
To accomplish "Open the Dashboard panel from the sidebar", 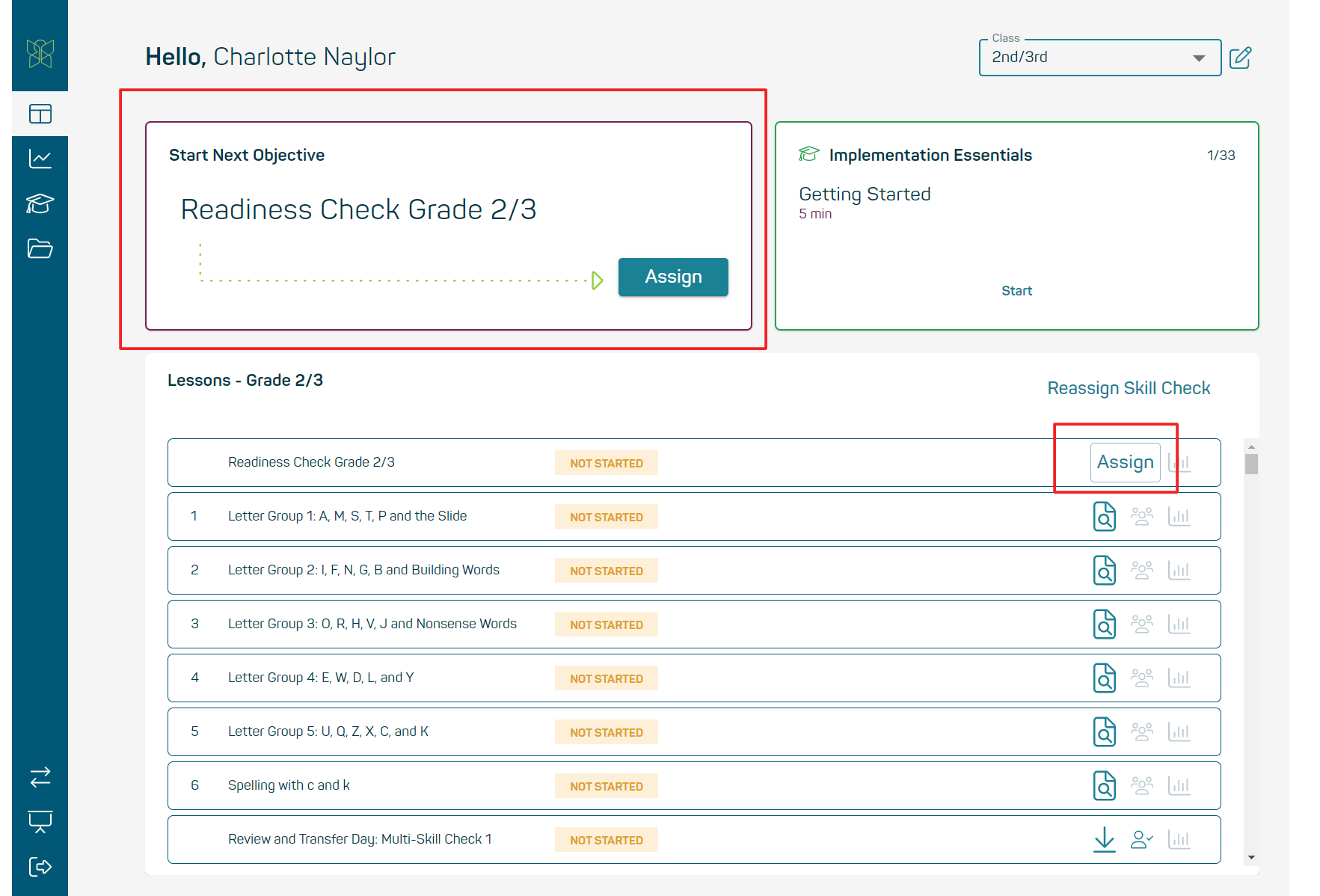I will point(40,114).
